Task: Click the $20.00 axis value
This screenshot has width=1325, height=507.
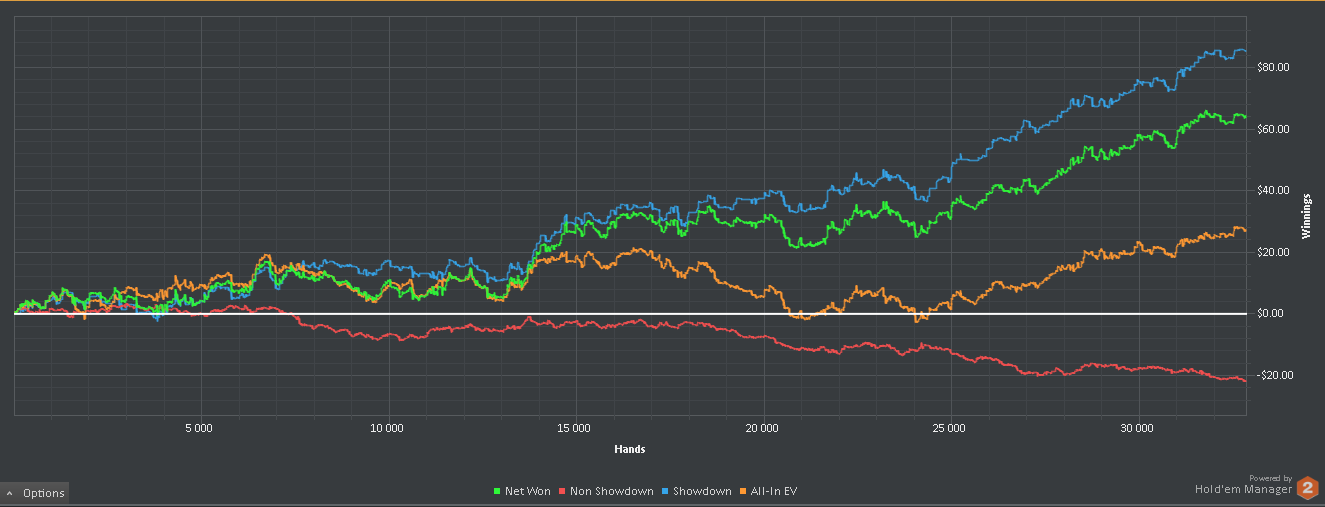Action: click(1273, 253)
